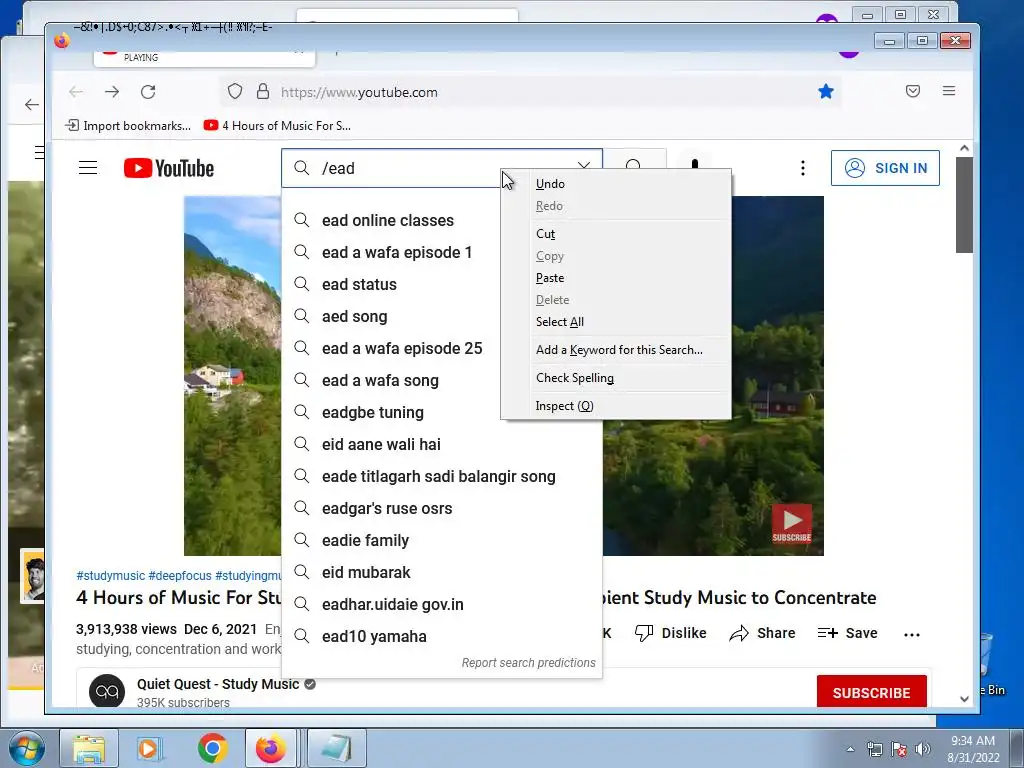
Task: Click the volume icon in system tray
Action: pyautogui.click(x=923, y=749)
